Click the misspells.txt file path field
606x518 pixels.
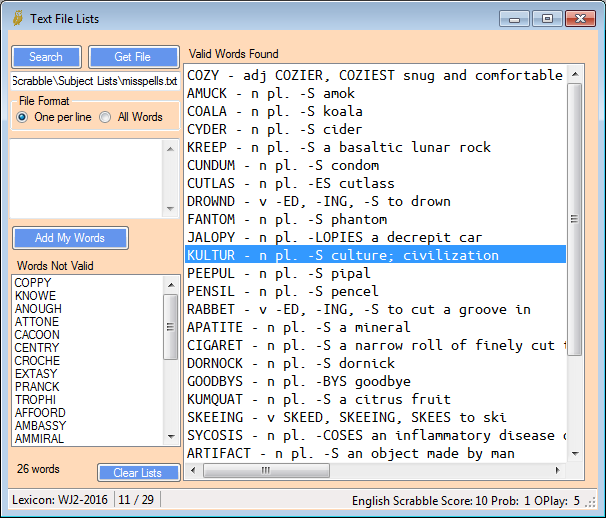[x=95, y=81]
